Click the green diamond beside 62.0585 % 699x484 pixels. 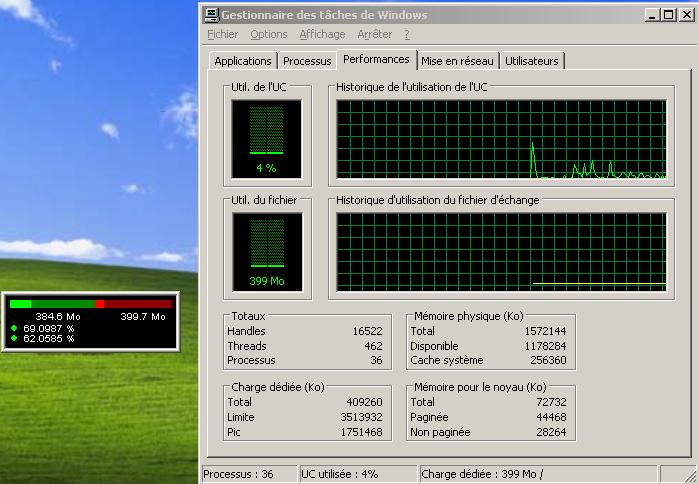click(14, 338)
